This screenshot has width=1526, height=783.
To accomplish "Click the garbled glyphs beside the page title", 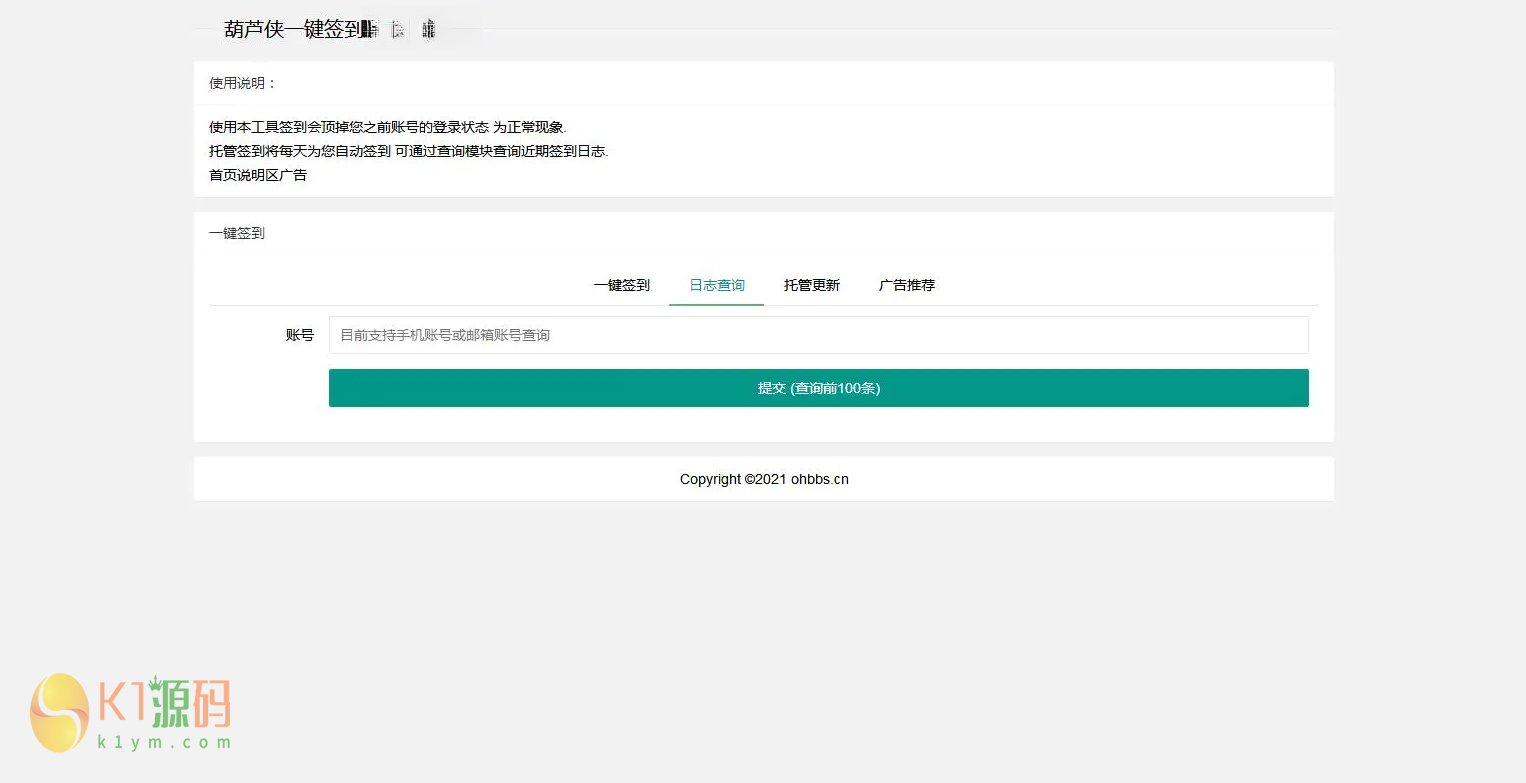I will point(400,30).
